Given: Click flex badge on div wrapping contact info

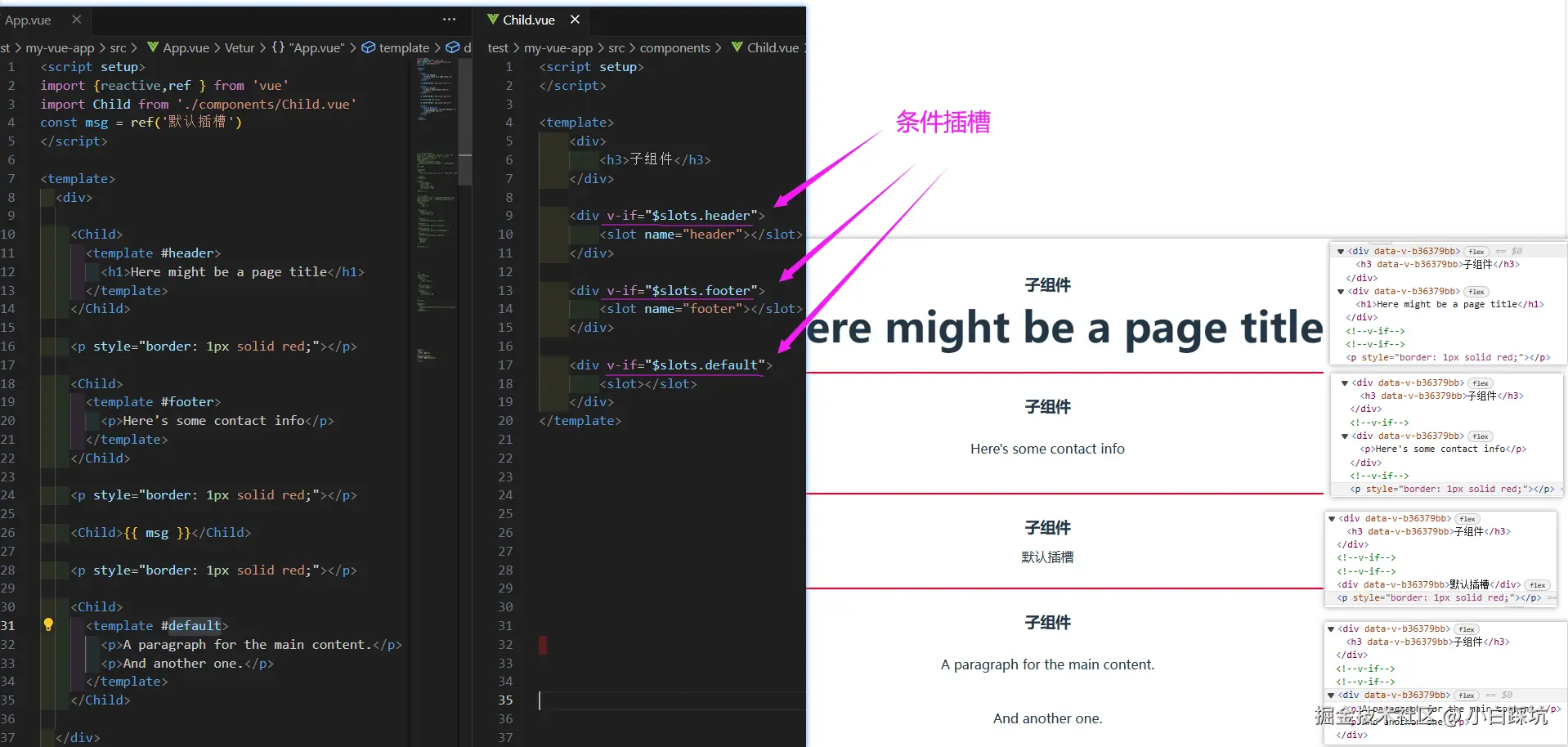Looking at the screenshot, I should 1480,436.
